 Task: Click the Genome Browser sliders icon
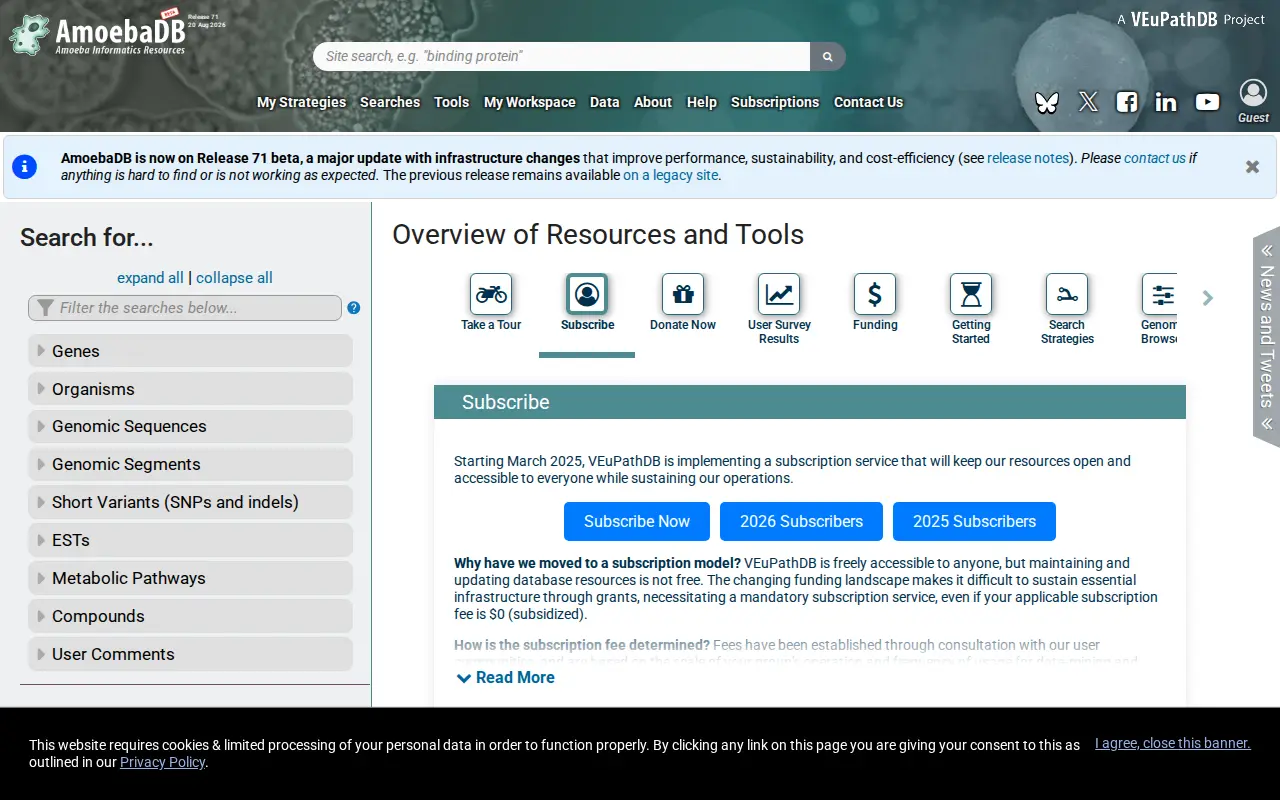pos(1160,294)
